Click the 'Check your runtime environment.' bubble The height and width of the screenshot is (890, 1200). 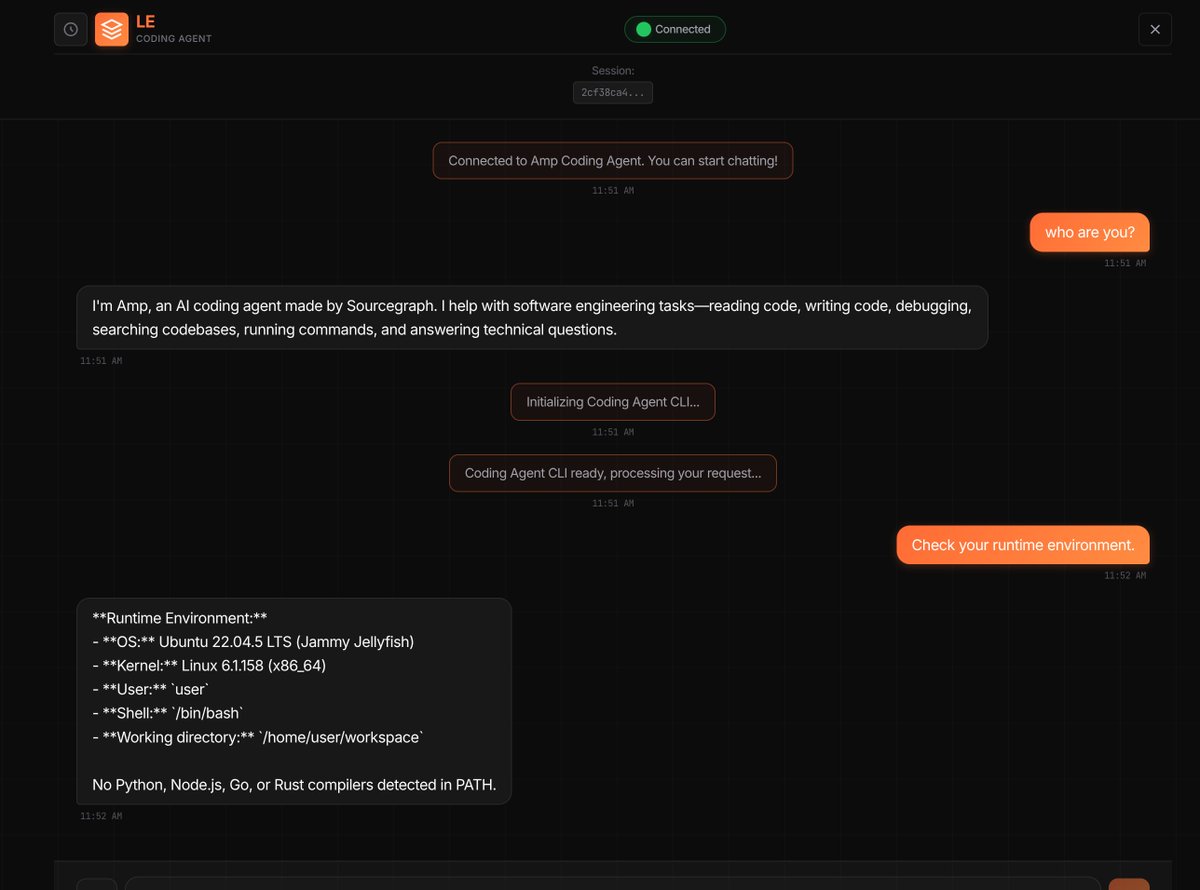tap(1023, 545)
